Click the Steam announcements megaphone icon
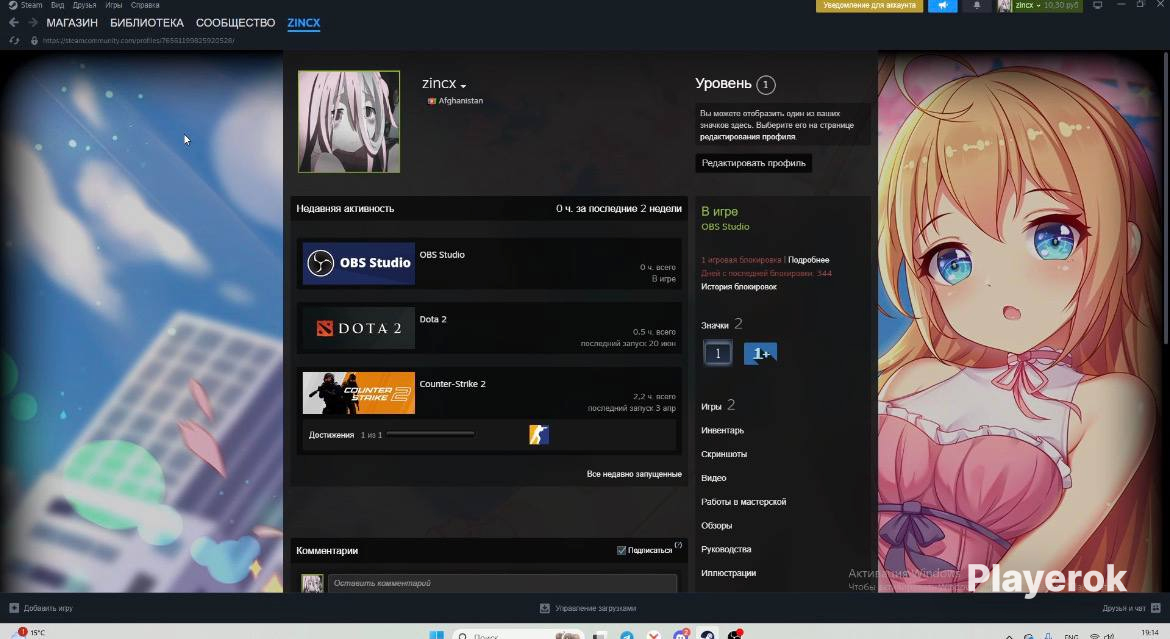 tap(942, 5)
